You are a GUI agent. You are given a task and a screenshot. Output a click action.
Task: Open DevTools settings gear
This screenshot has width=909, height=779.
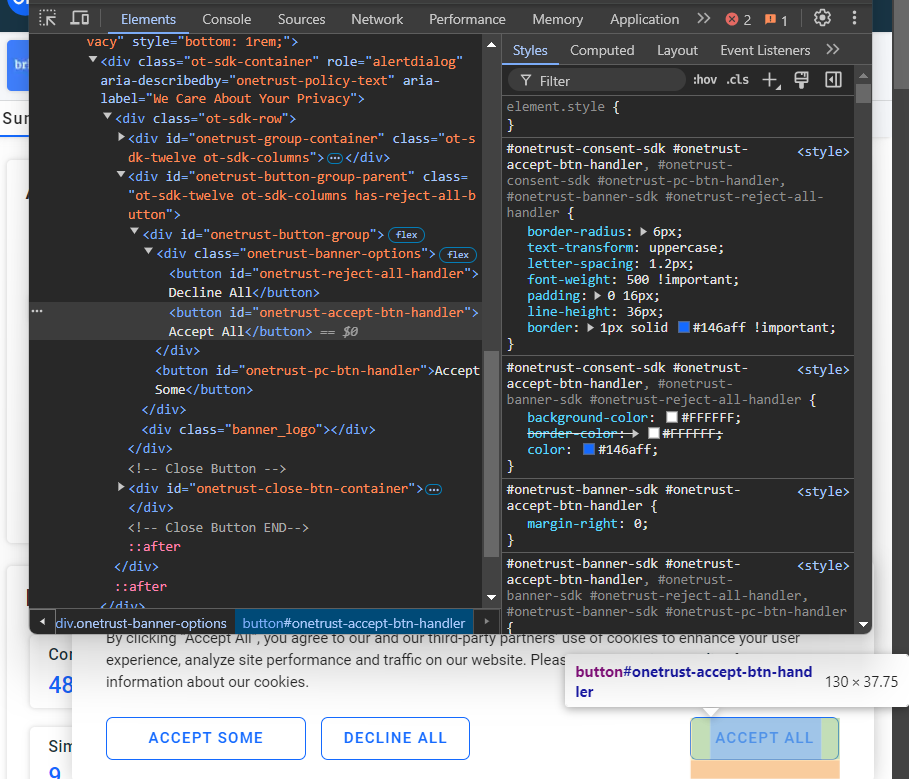coord(822,18)
